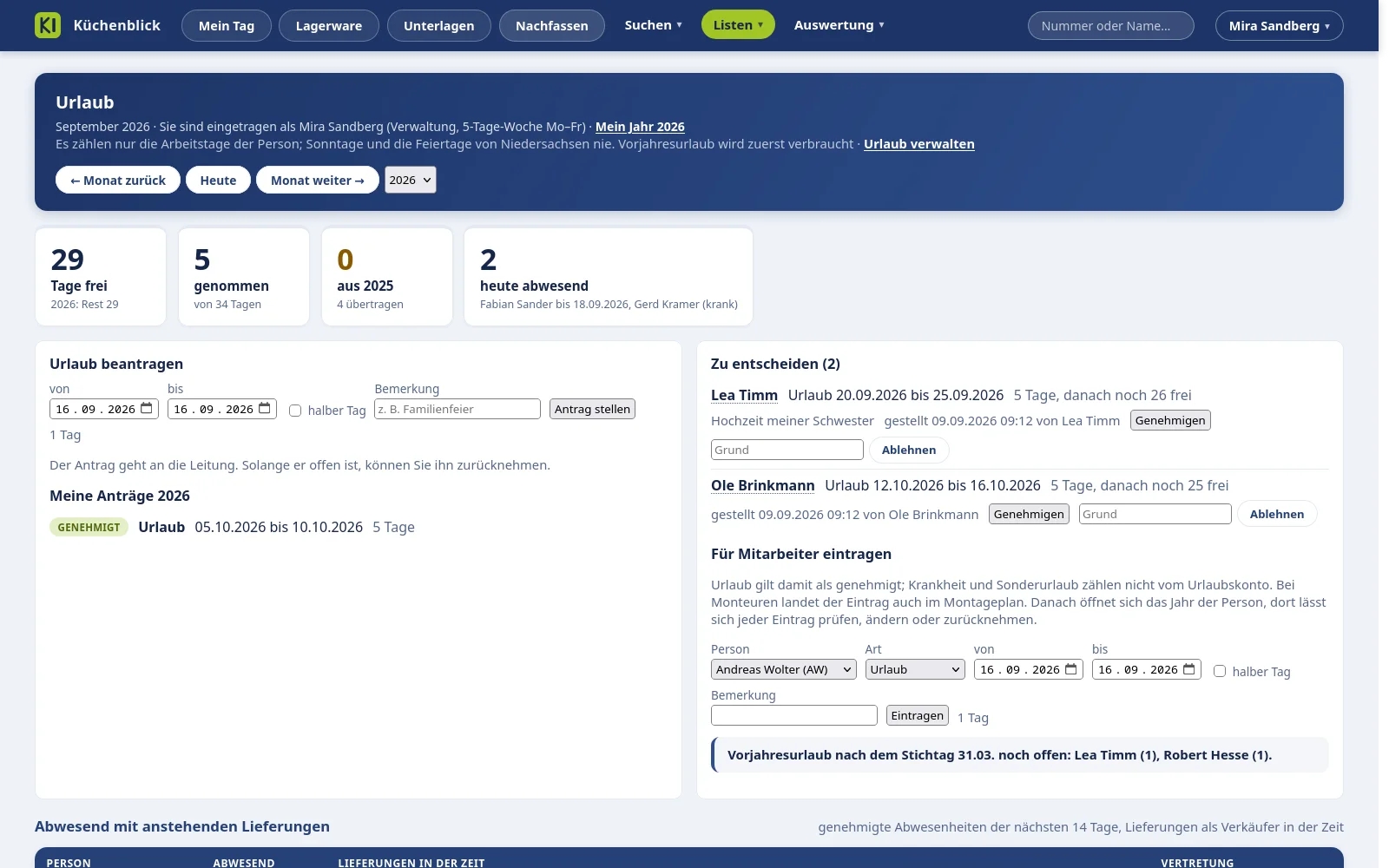Screen dimensions: 1389x868
Task: Open the Mira Sandberg user menu
Action: (x=1280, y=25)
